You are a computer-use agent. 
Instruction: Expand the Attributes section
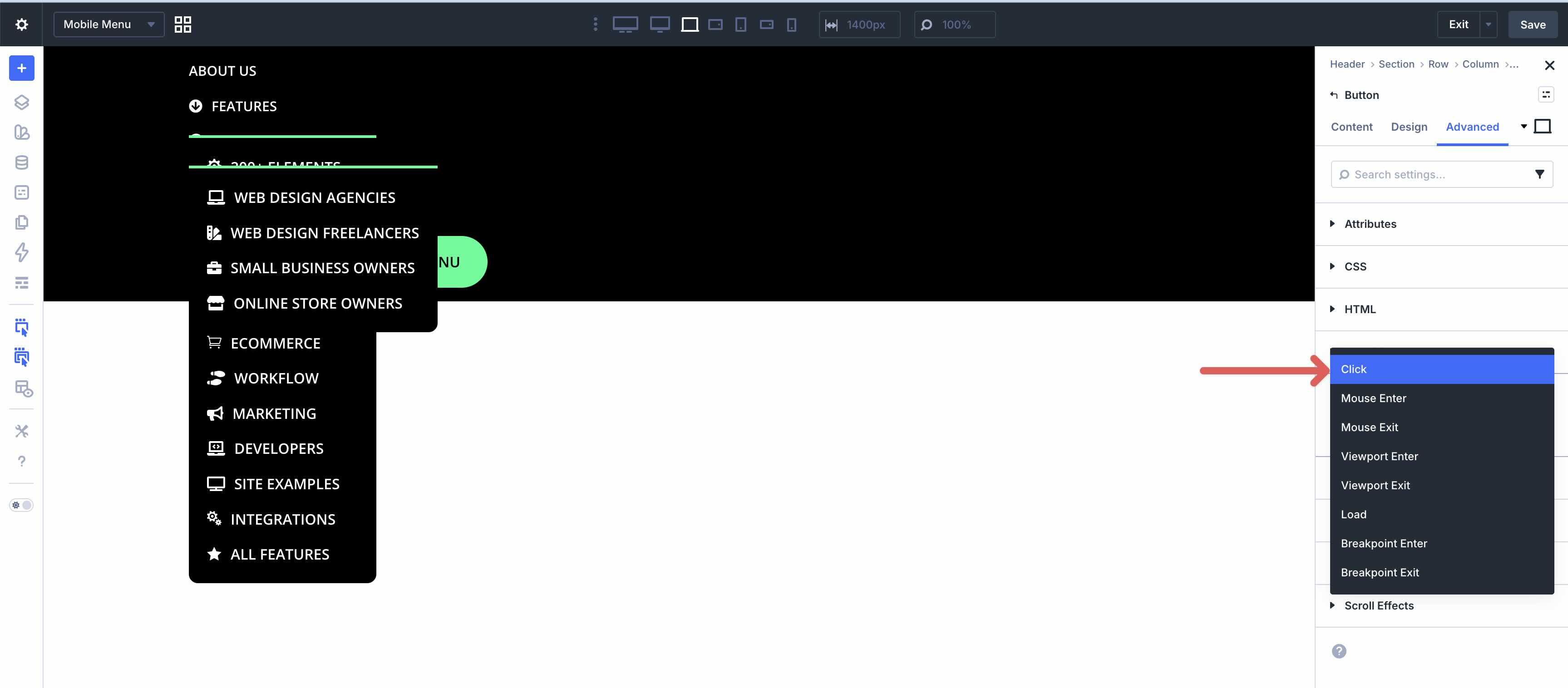[1370, 224]
